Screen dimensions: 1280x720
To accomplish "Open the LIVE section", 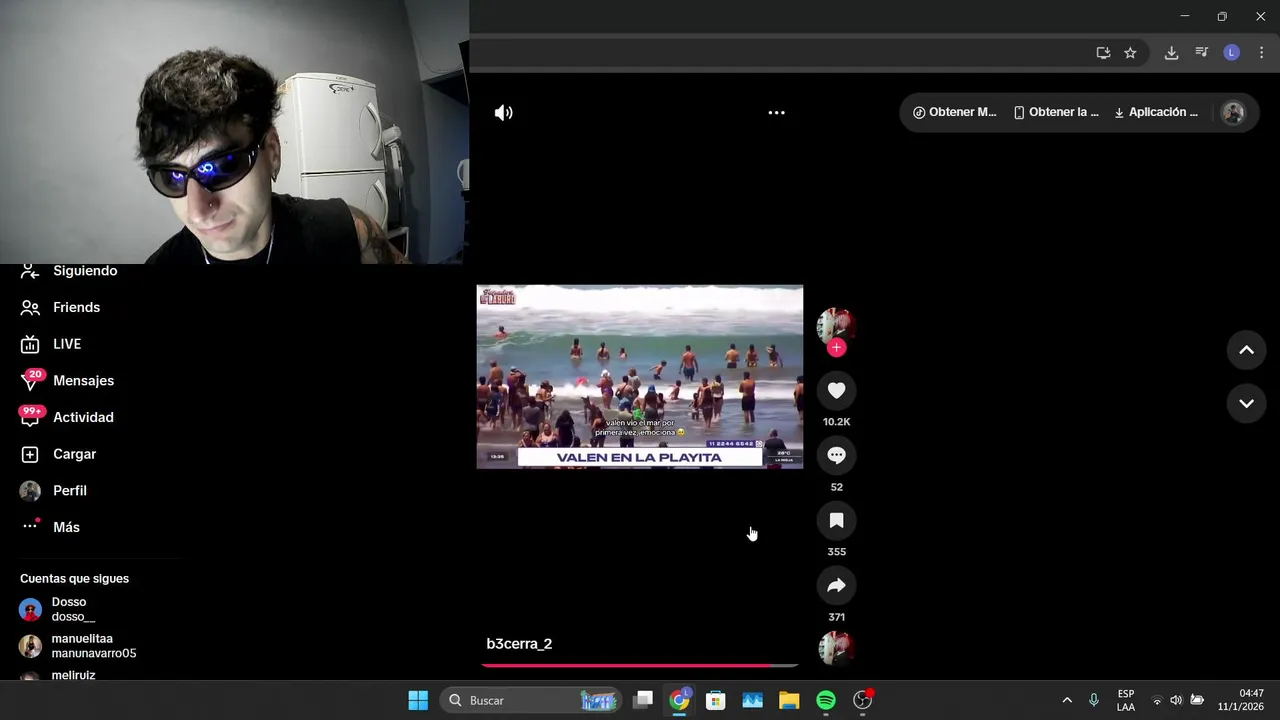I will [52, 344].
